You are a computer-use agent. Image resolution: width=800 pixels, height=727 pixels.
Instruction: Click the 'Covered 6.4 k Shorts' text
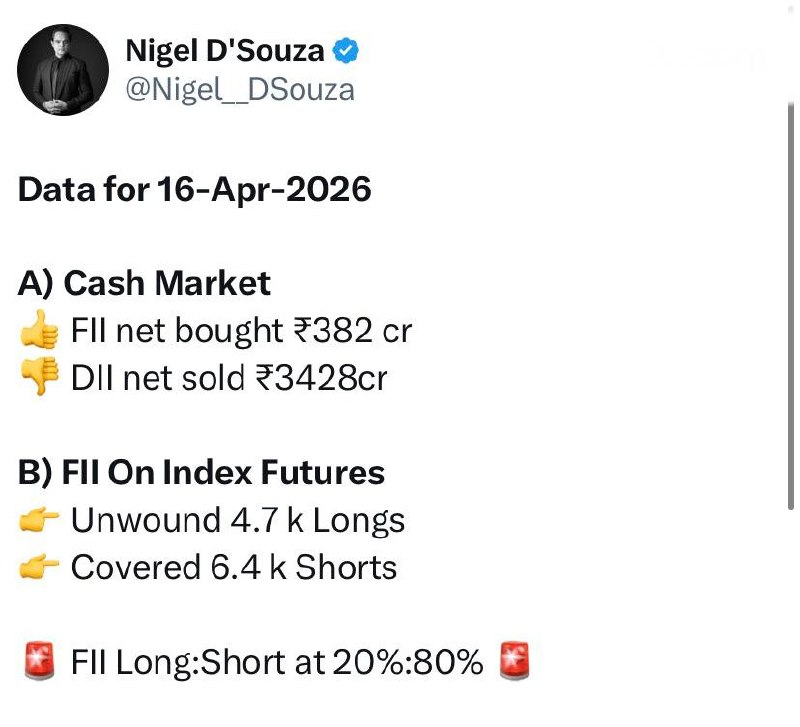233,567
